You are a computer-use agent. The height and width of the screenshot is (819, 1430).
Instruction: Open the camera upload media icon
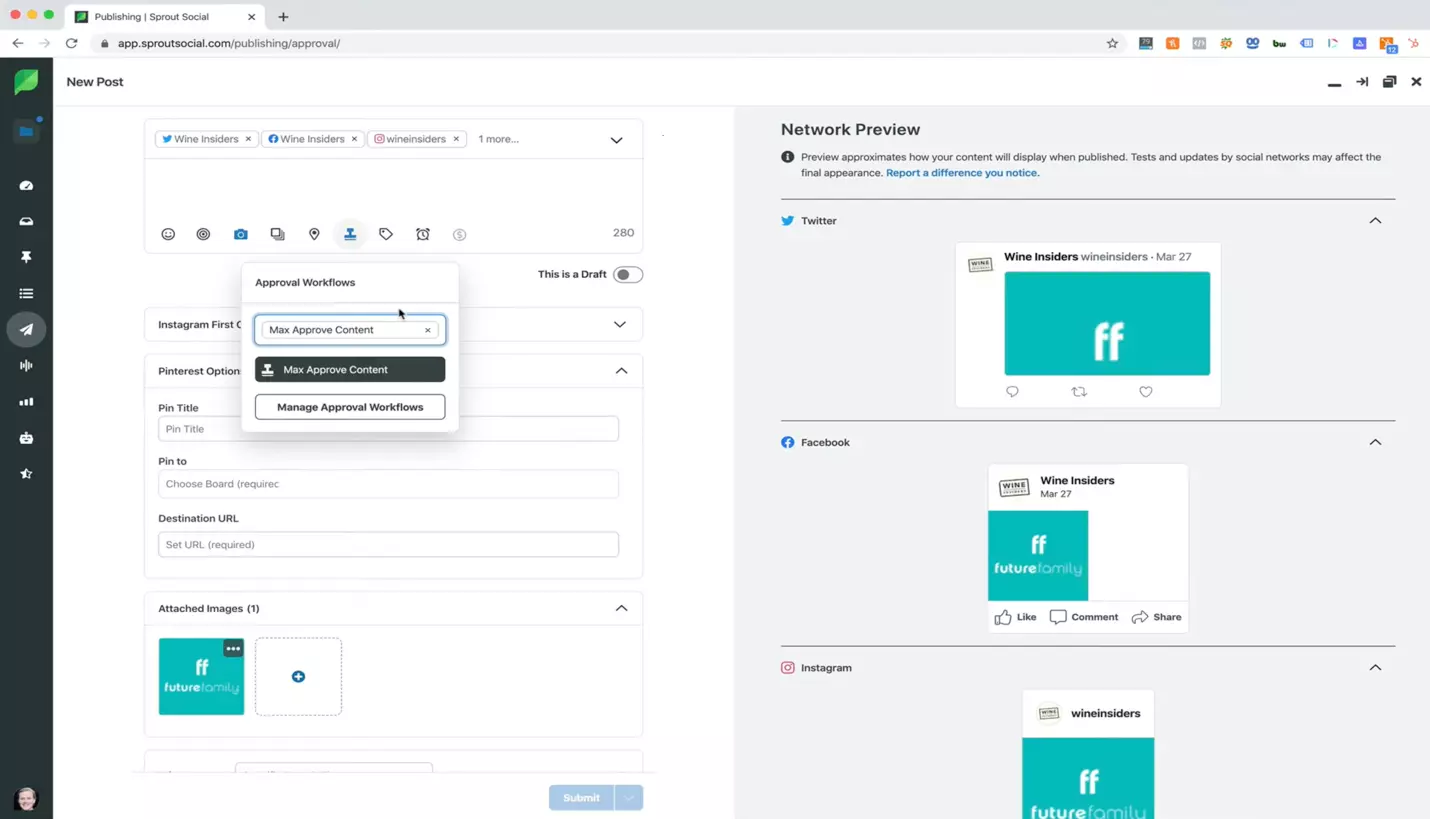click(241, 234)
